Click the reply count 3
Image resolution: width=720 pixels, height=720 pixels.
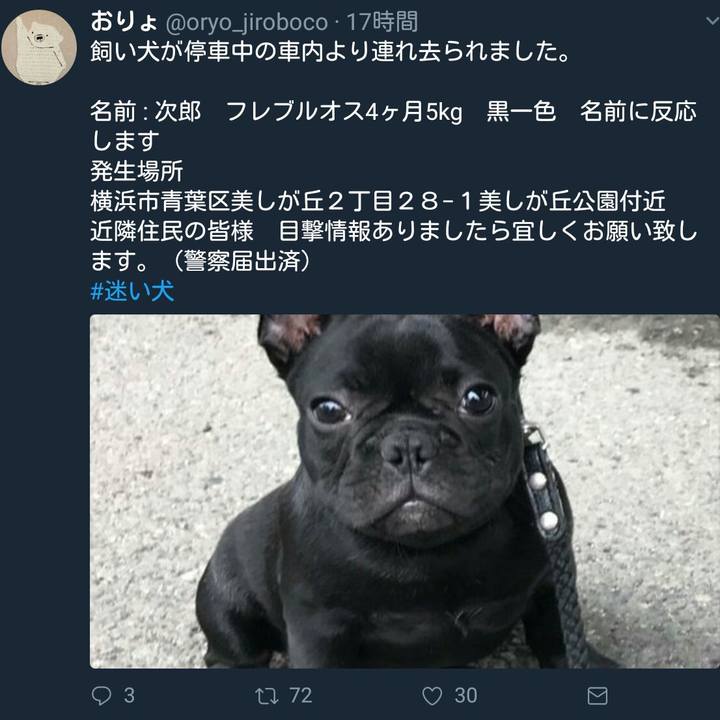coord(129,696)
